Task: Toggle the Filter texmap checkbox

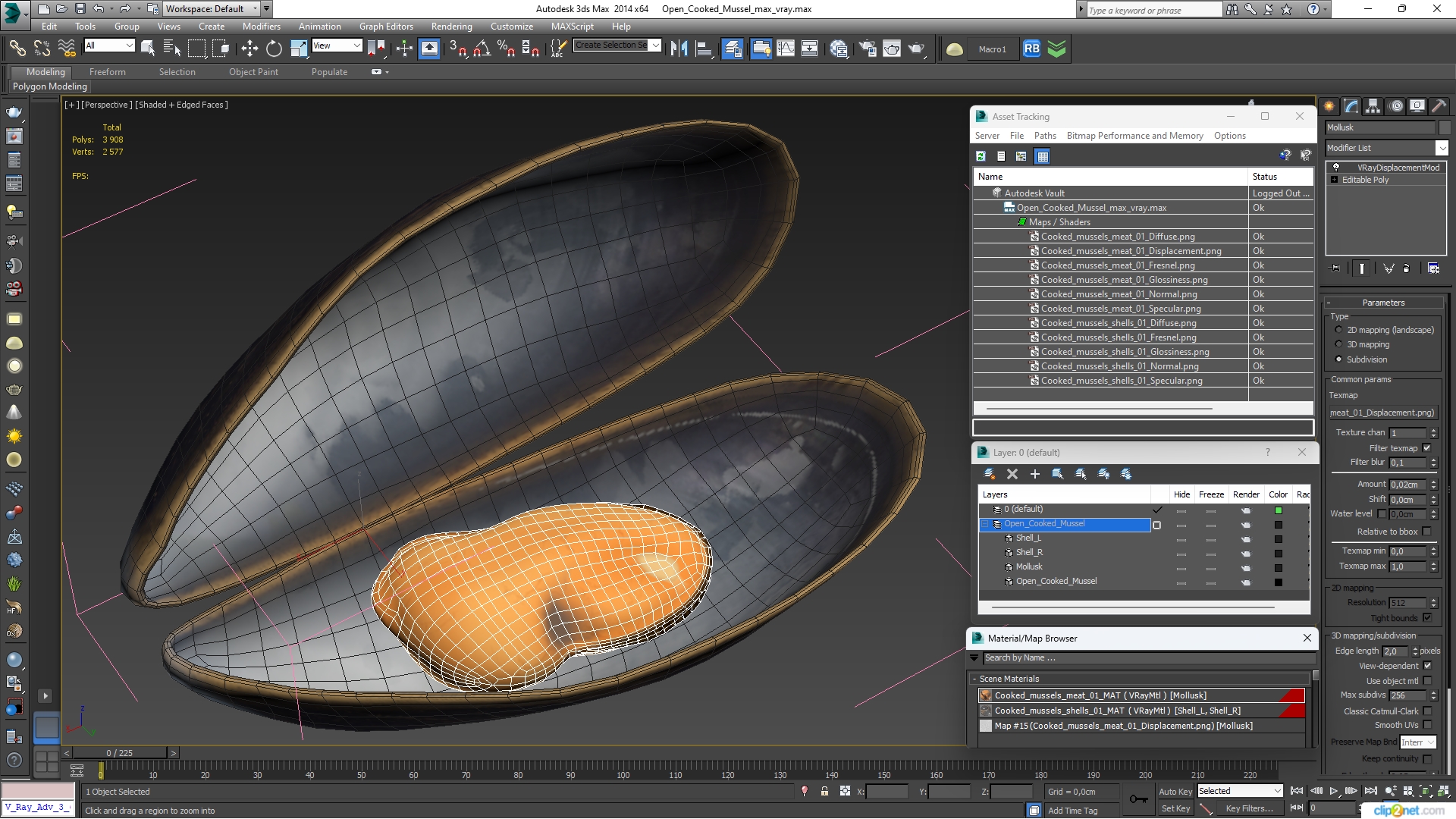Action: pyautogui.click(x=1426, y=448)
